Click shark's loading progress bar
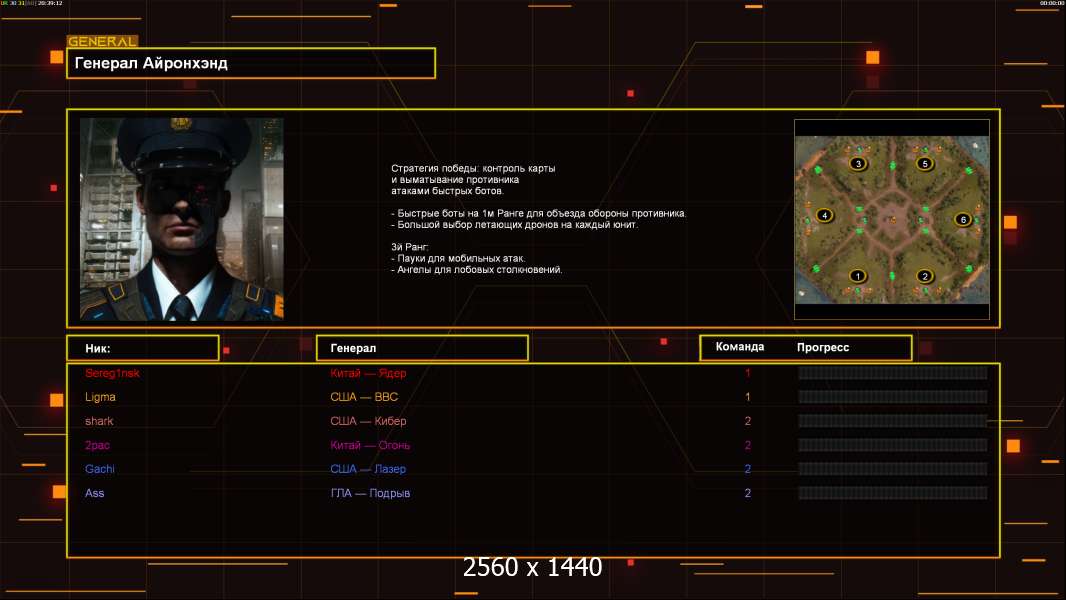The image size is (1066, 600). (x=893, y=421)
